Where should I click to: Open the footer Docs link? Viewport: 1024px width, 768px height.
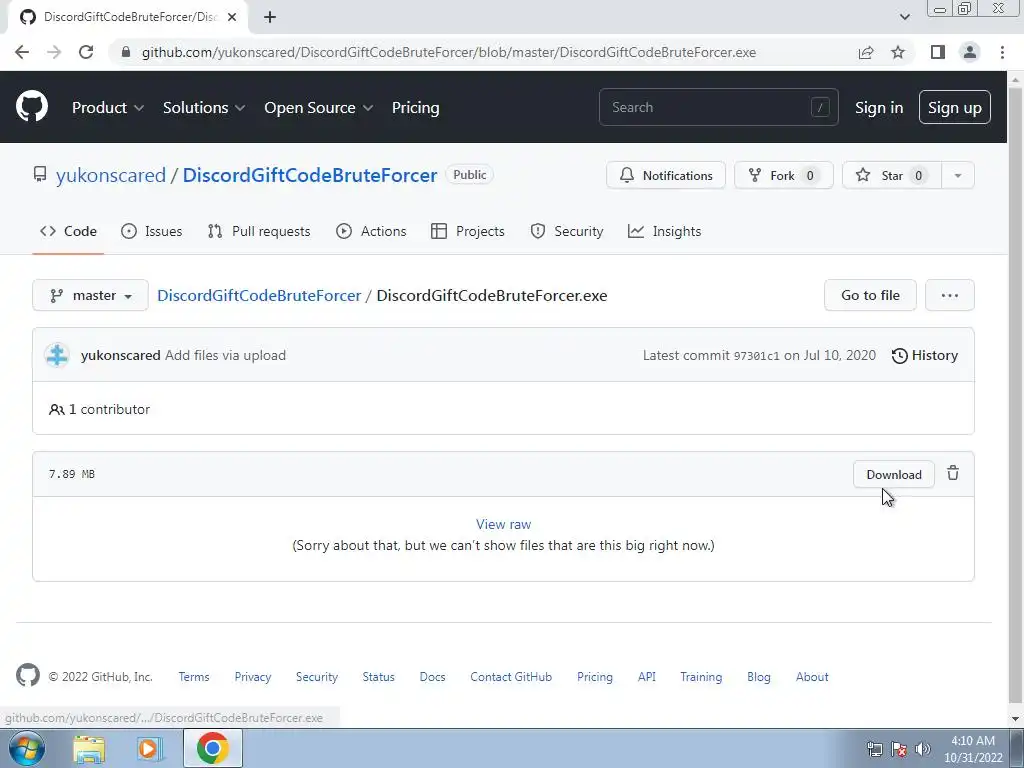[432, 677]
